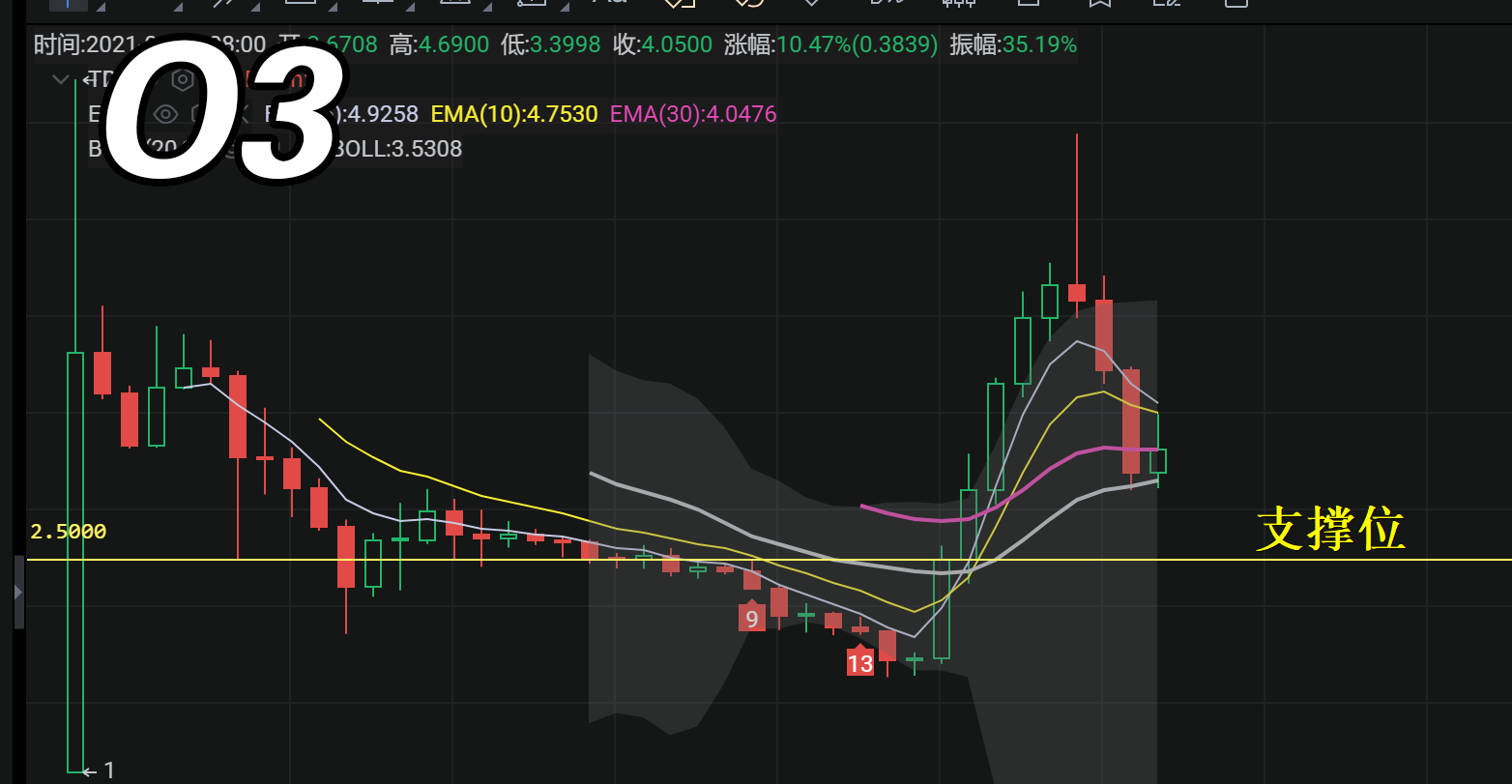
Task: Collapse the indicator legend chevron
Action: click(x=61, y=79)
